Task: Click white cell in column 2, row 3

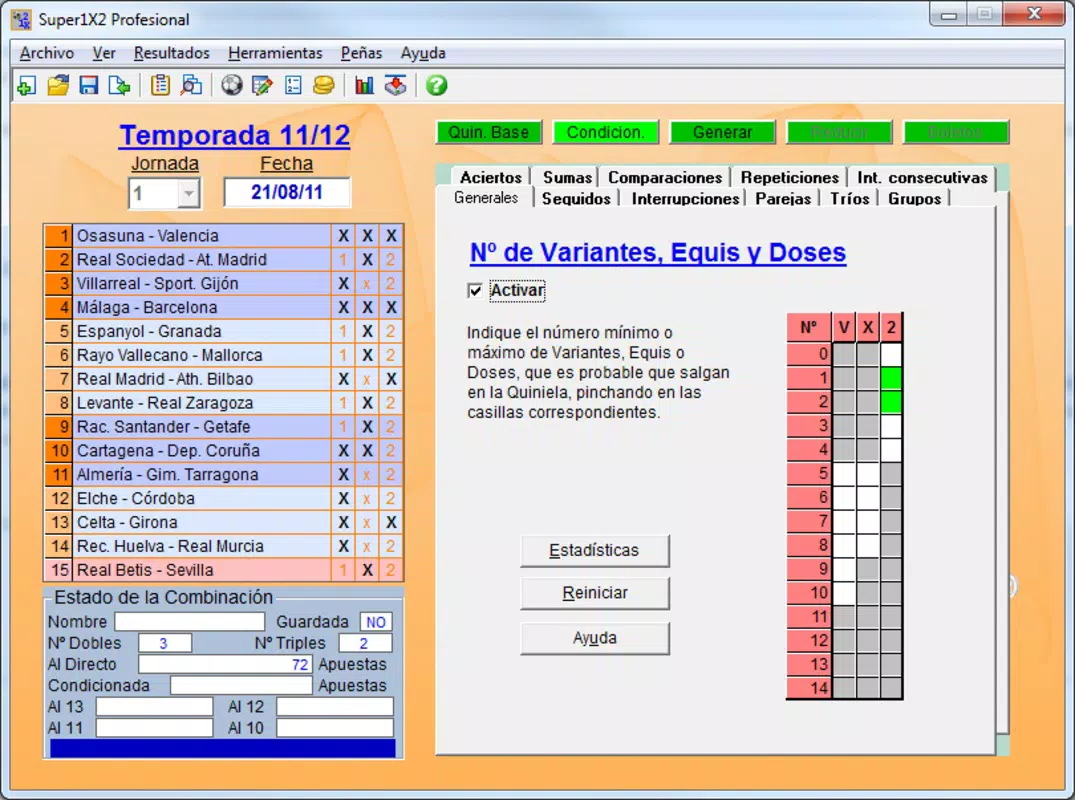Action: 891,426
